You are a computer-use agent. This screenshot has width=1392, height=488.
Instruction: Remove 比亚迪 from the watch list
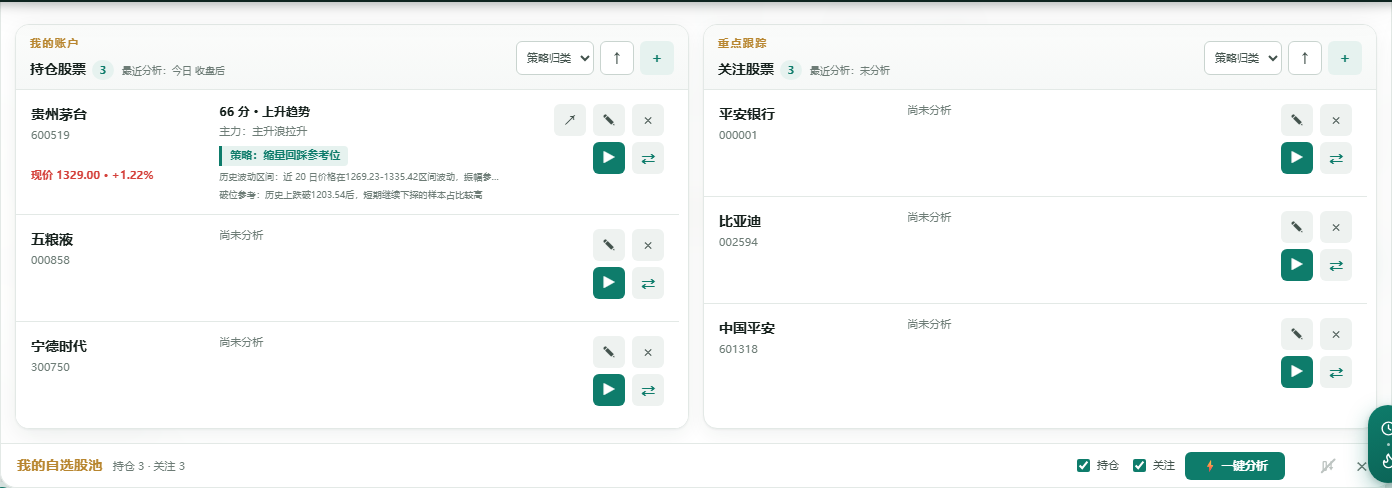[1336, 227]
